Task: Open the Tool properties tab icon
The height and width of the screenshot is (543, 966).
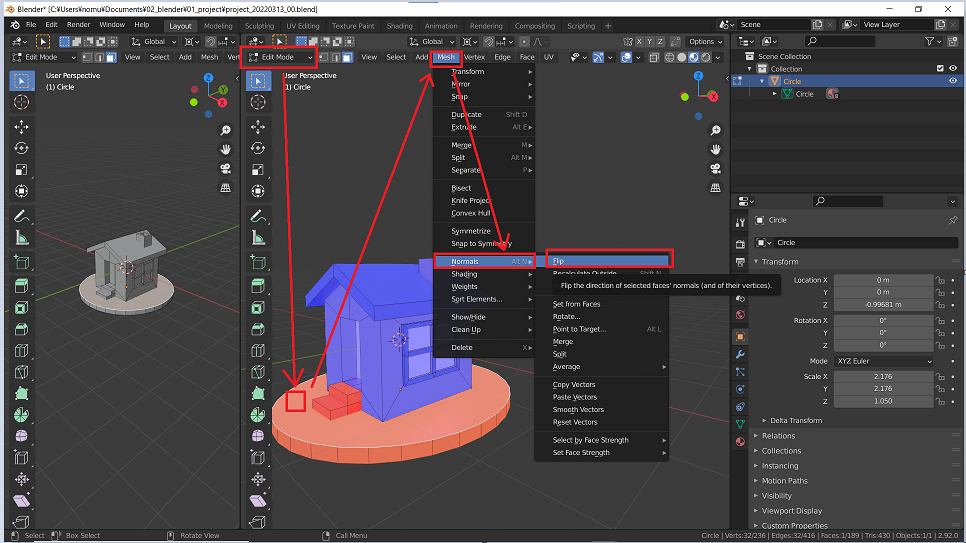Action: [741, 223]
